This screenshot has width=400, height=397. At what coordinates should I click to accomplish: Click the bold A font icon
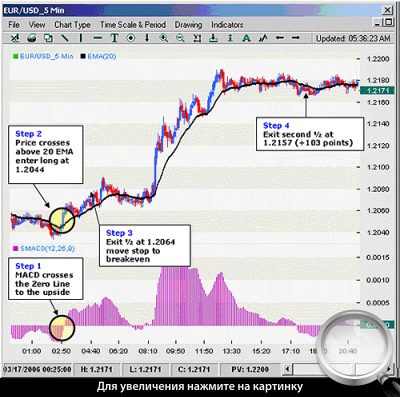[246, 38]
